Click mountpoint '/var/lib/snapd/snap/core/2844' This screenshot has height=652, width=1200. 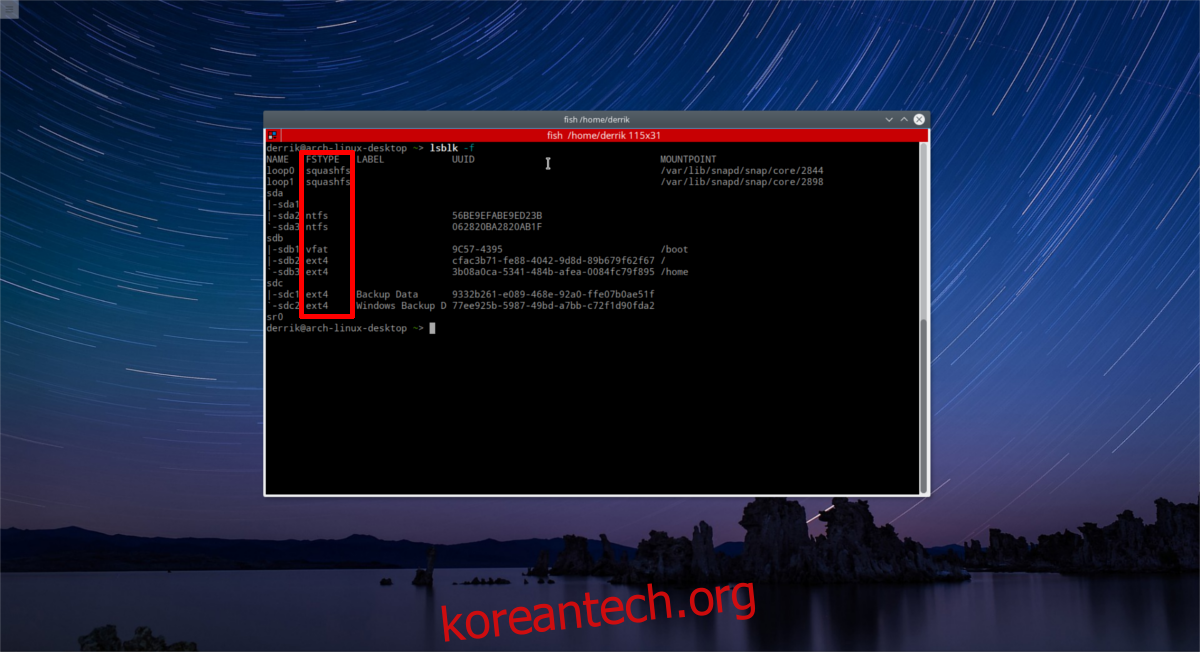pyautogui.click(x=742, y=170)
